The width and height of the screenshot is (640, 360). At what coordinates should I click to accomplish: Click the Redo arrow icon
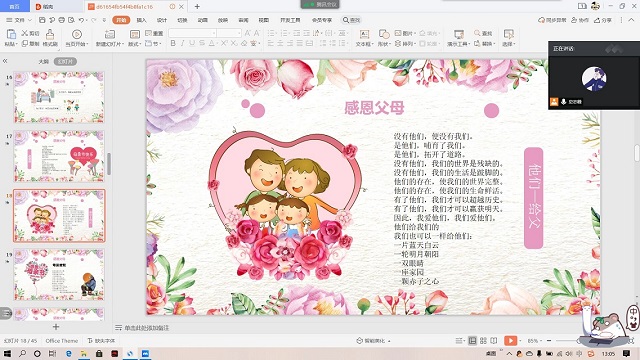point(94,20)
